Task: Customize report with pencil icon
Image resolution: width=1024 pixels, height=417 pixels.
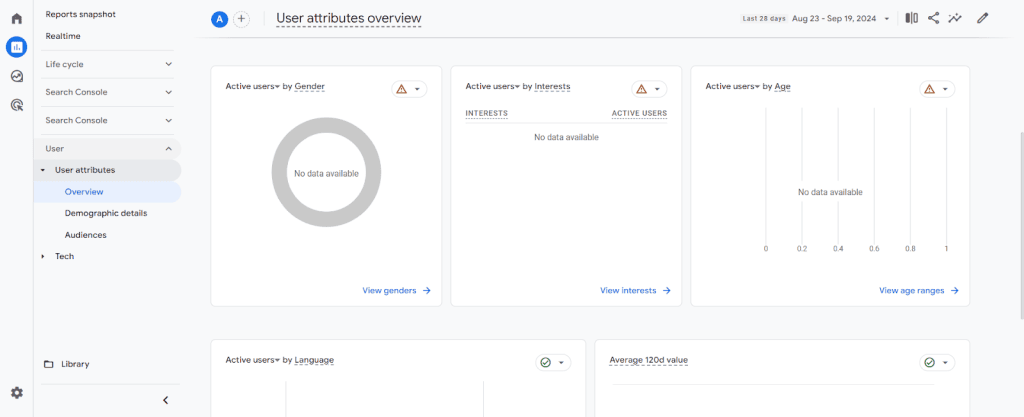Action: (982, 18)
